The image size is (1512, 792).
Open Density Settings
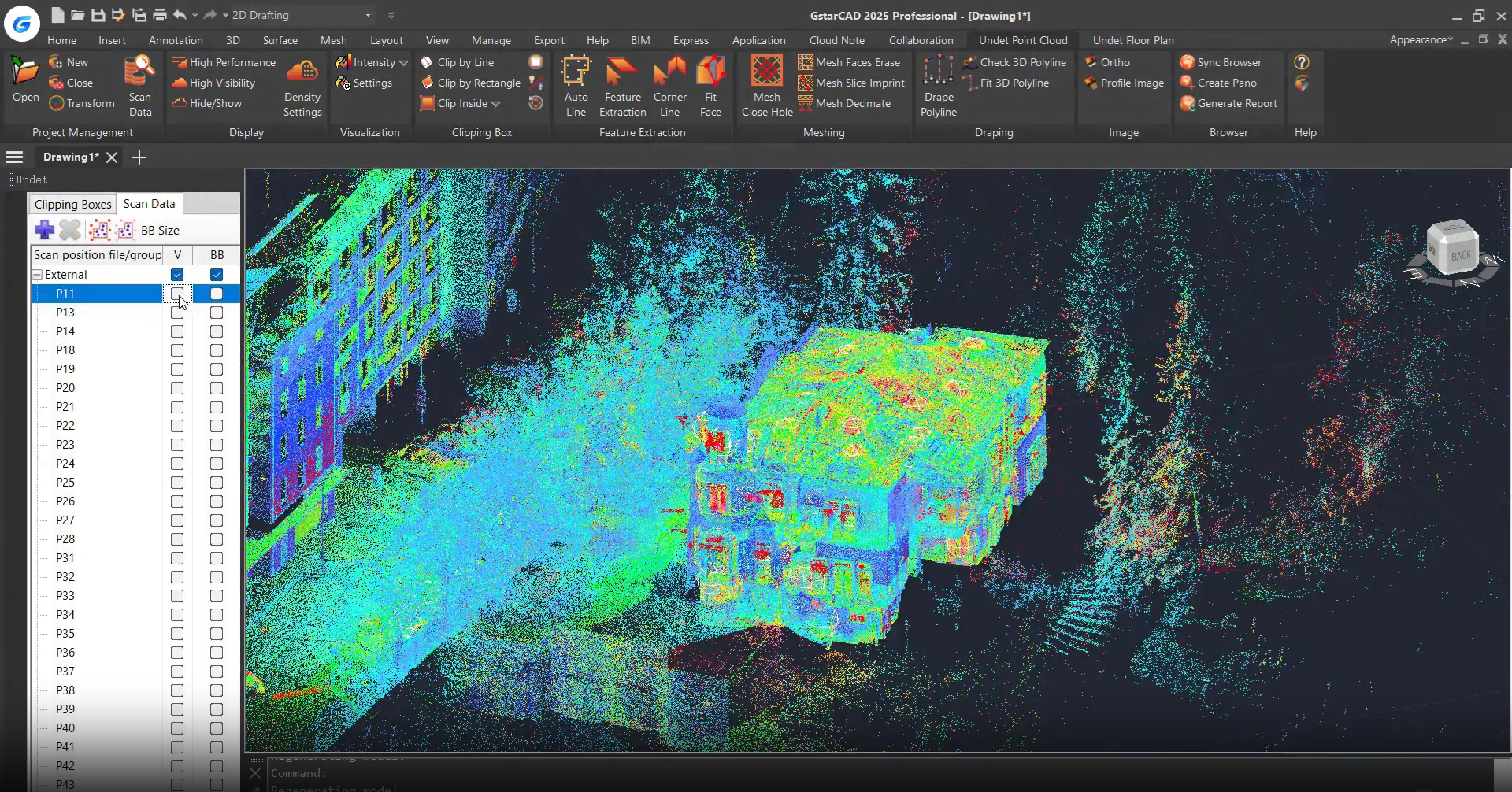tap(302, 84)
